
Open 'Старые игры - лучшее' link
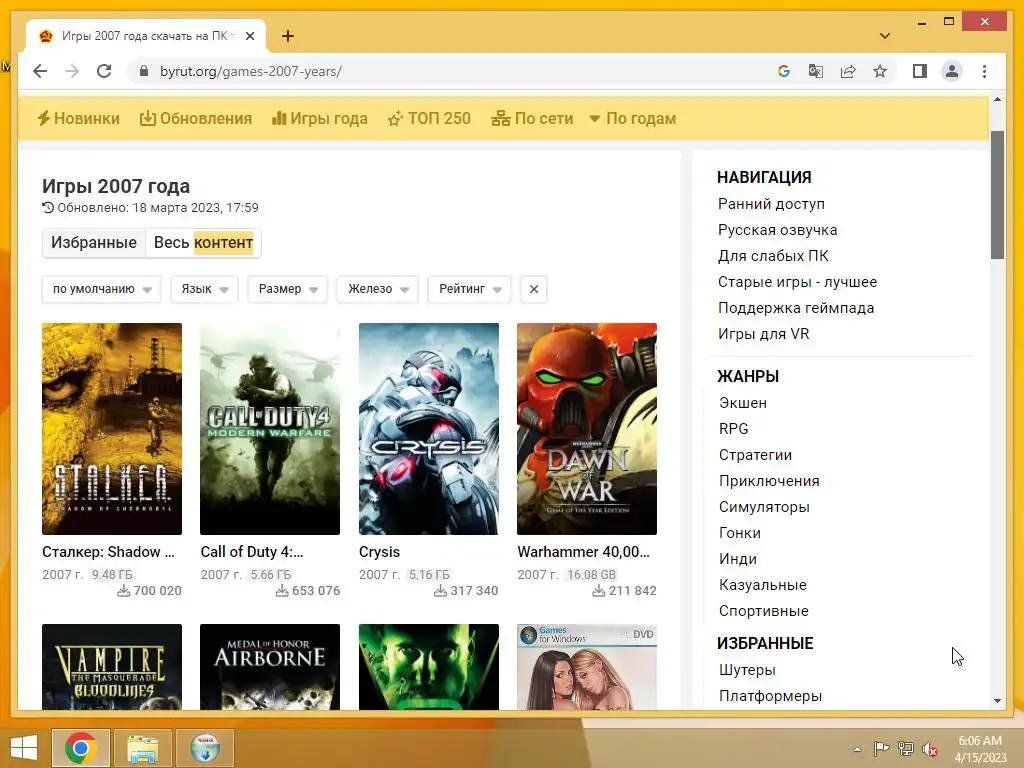point(797,282)
